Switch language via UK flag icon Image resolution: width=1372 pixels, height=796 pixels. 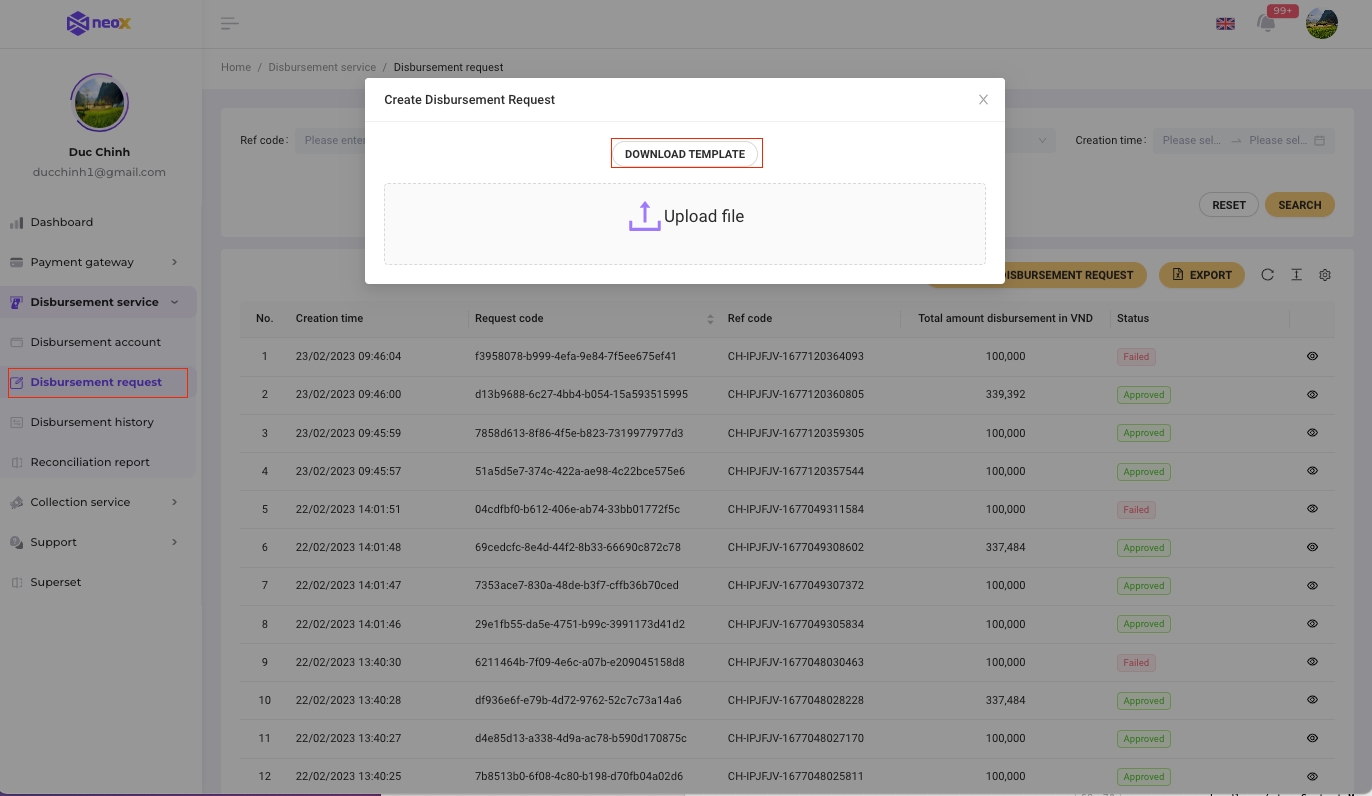1225,24
